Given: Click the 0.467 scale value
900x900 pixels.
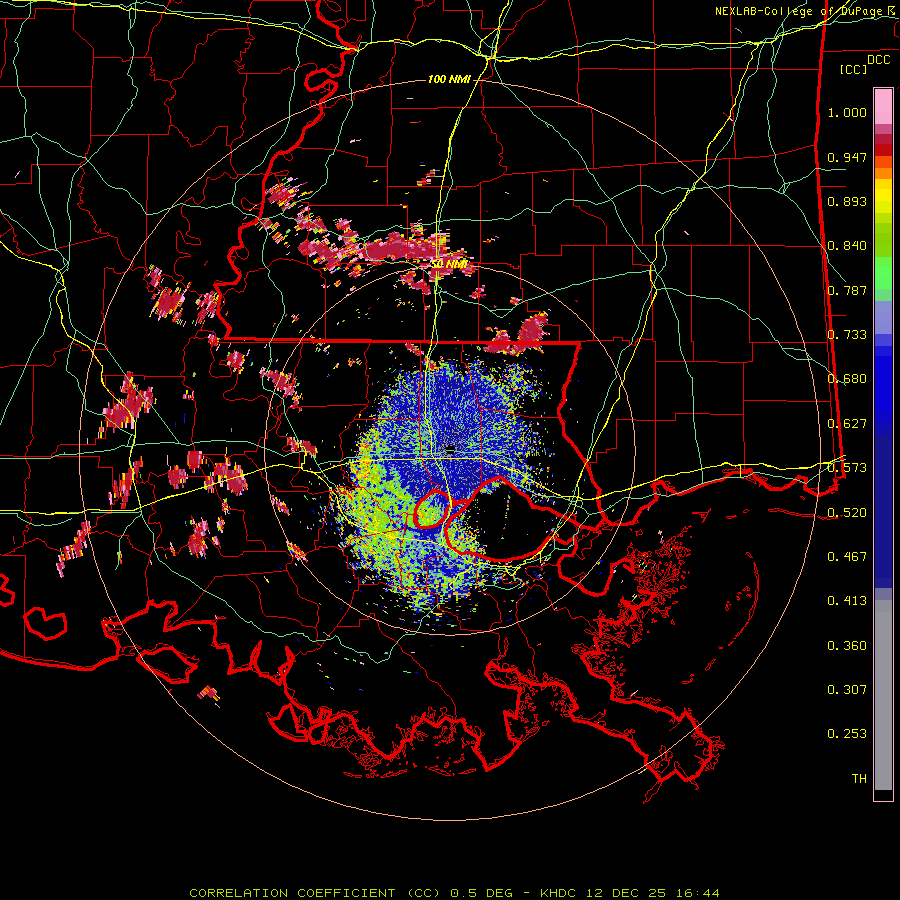Looking at the screenshot, I should (x=847, y=557).
